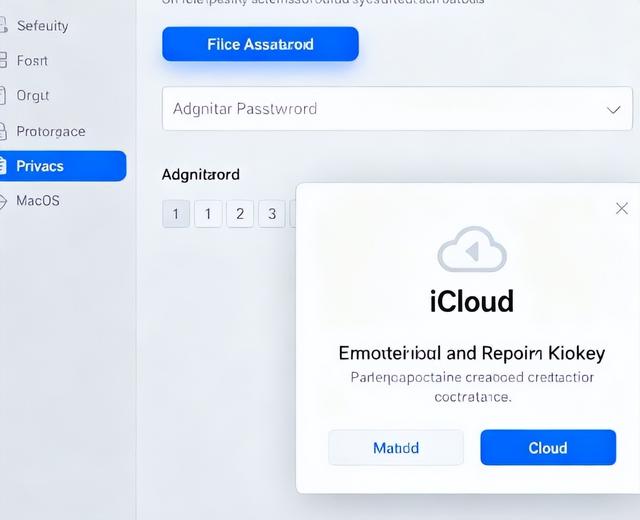Viewport: 640px width, 520px height.
Task: Select the highlighted Privacs sidebar item
Action: click(63, 166)
